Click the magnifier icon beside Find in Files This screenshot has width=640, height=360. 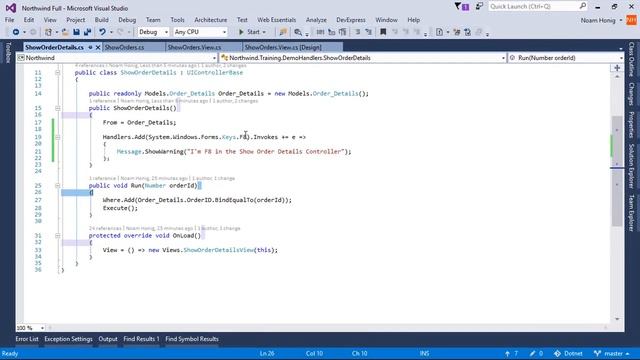298,32
